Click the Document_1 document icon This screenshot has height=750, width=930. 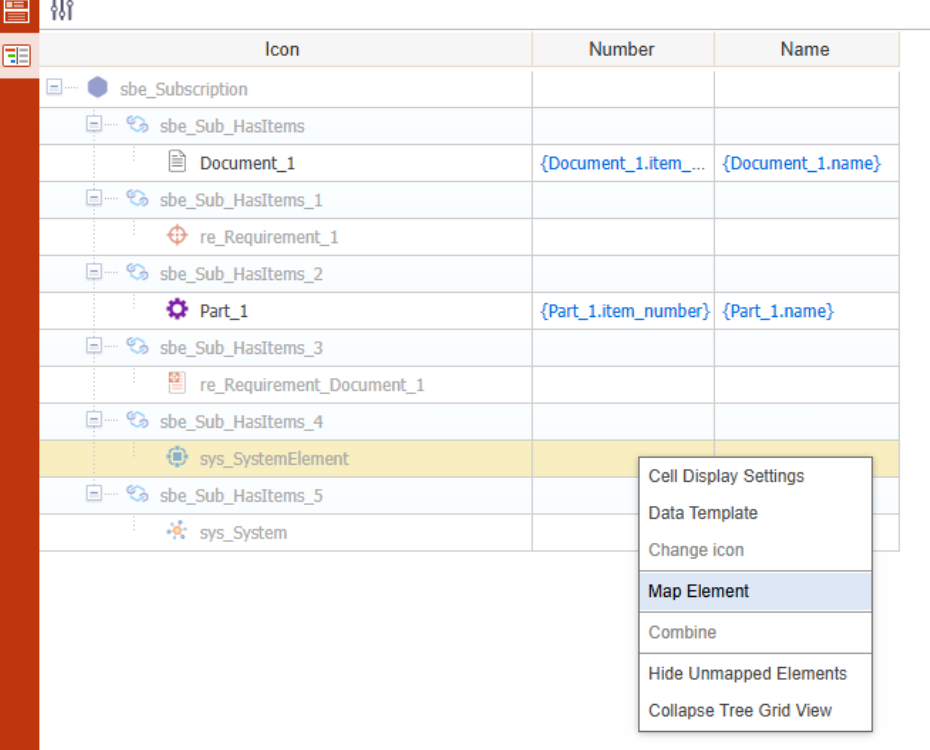click(x=177, y=162)
